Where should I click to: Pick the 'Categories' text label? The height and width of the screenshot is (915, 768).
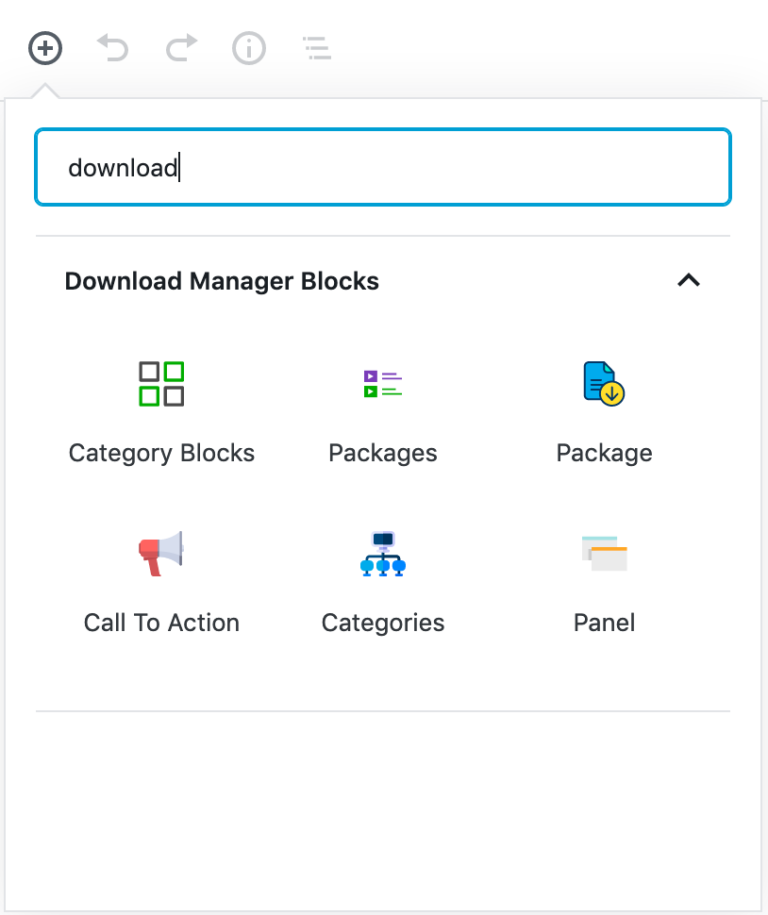(x=383, y=623)
